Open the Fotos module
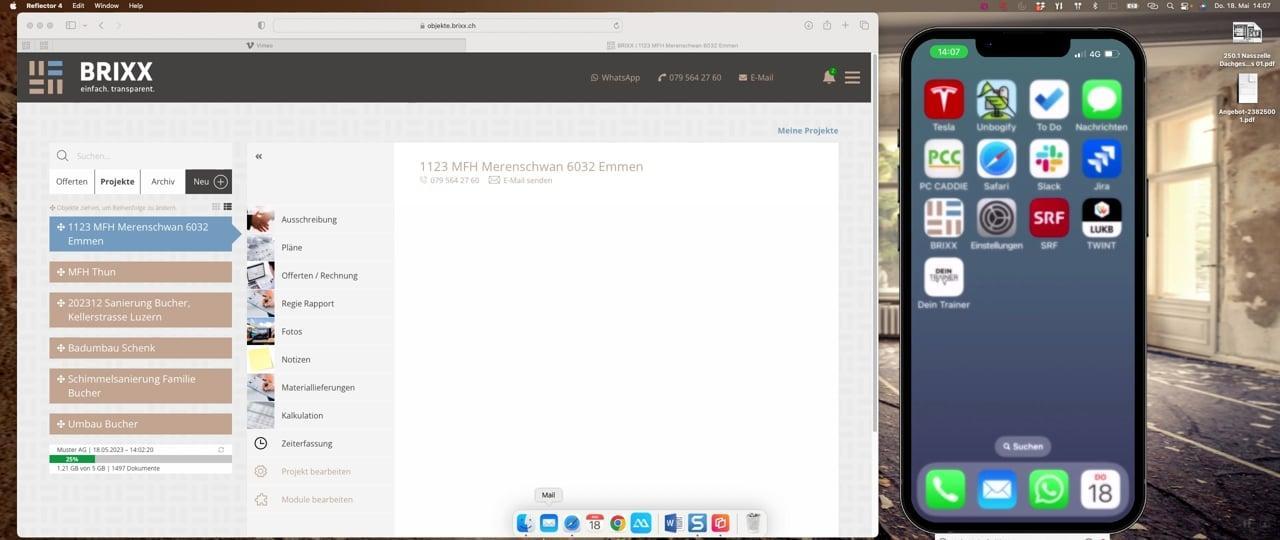This screenshot has height=540, width=1280. click(x=320, y=331)
